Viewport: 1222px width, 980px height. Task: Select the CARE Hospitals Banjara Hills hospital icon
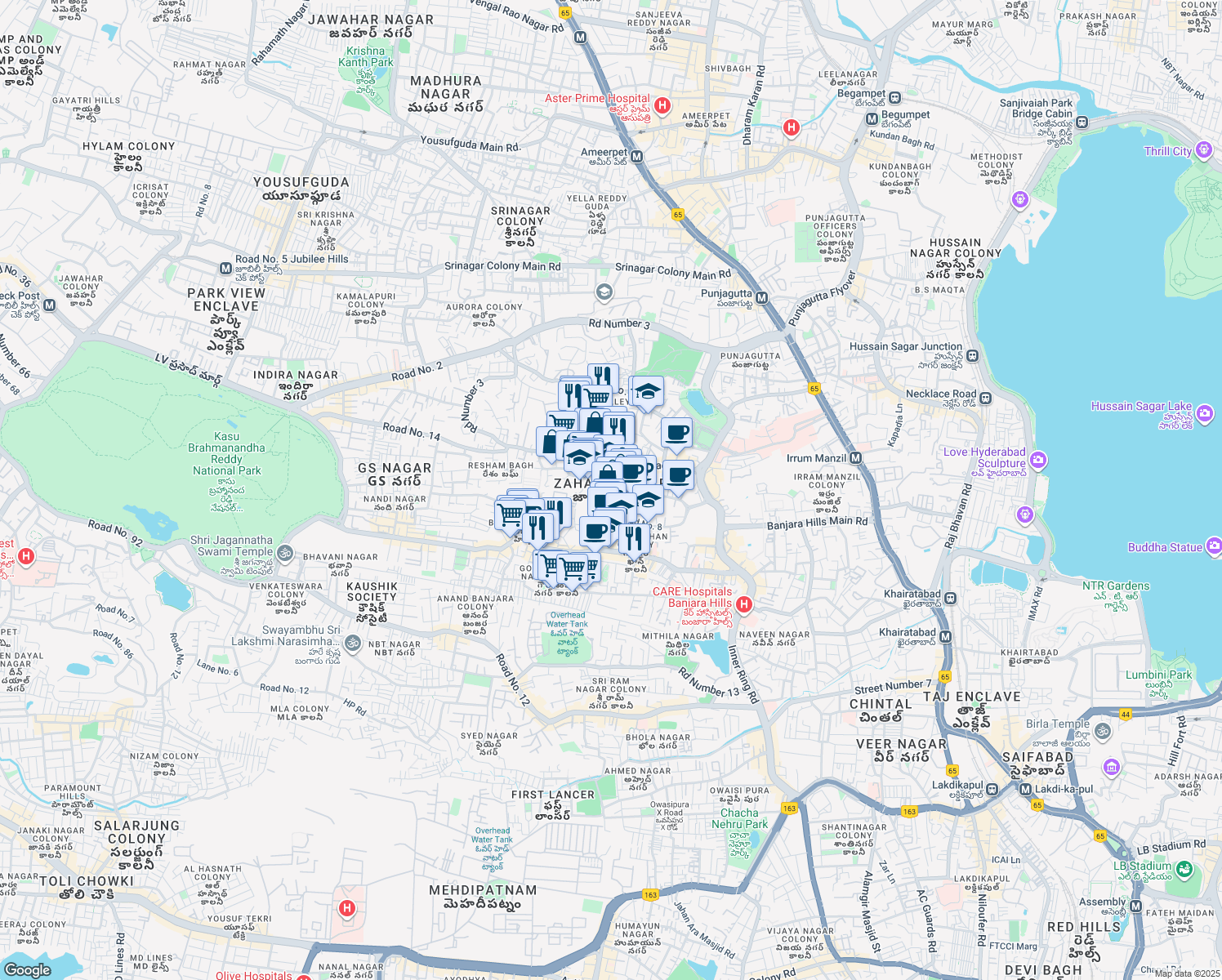click(744, 604)
